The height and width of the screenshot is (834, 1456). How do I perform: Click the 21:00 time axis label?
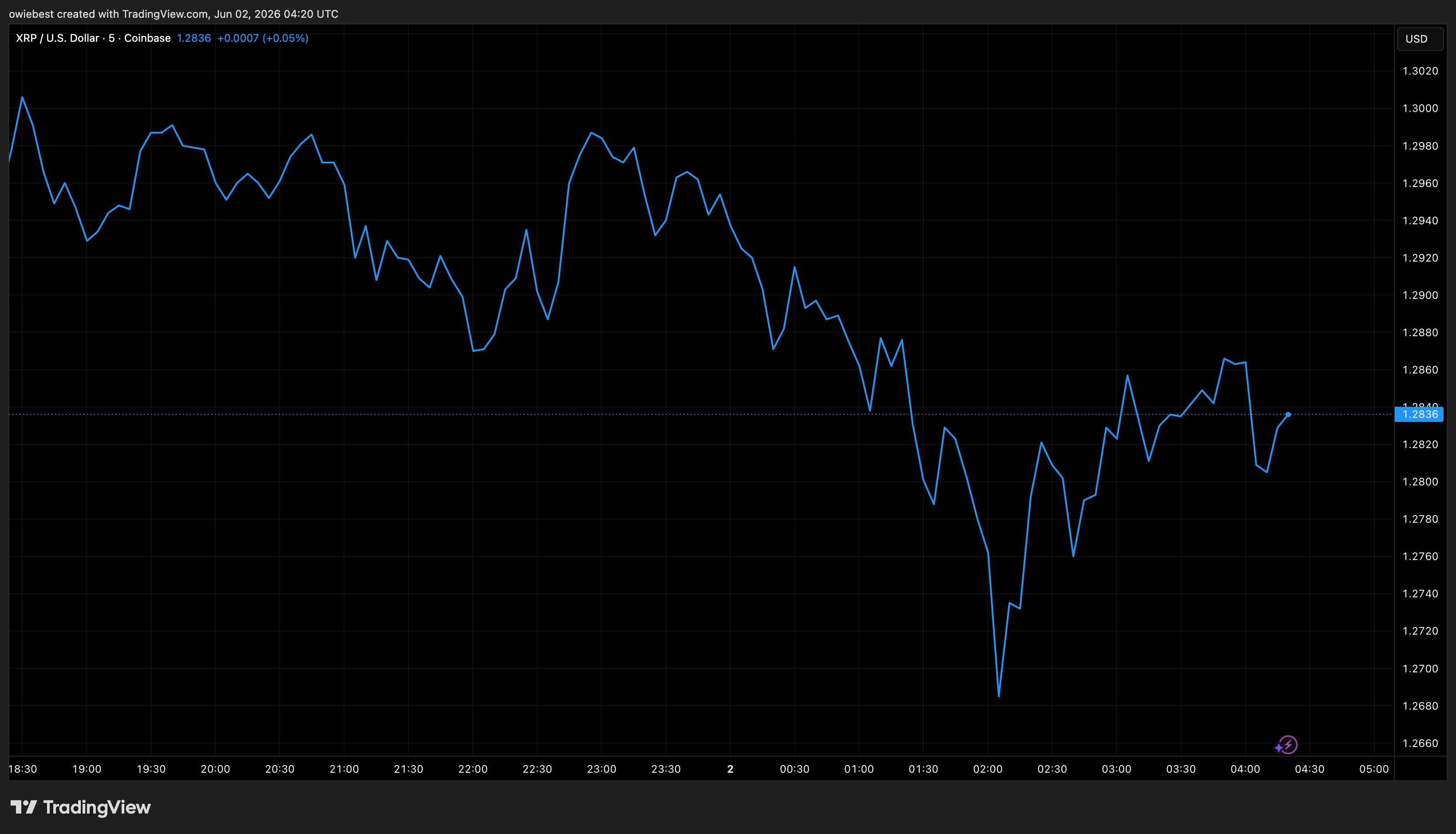coord(344,769)
